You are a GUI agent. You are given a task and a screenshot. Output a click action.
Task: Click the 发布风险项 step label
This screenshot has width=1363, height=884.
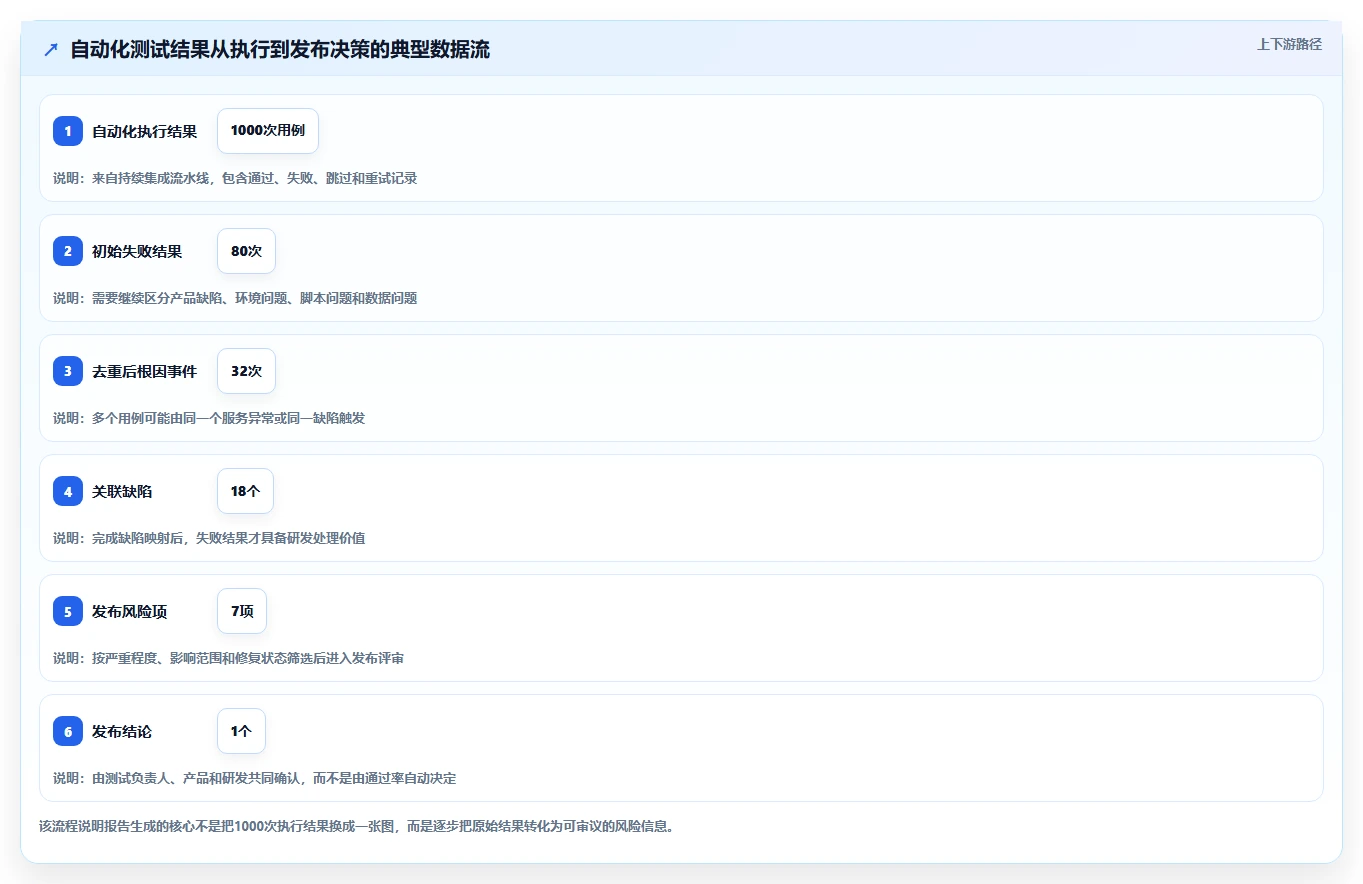pyautogui.click(x=130, y=611)
